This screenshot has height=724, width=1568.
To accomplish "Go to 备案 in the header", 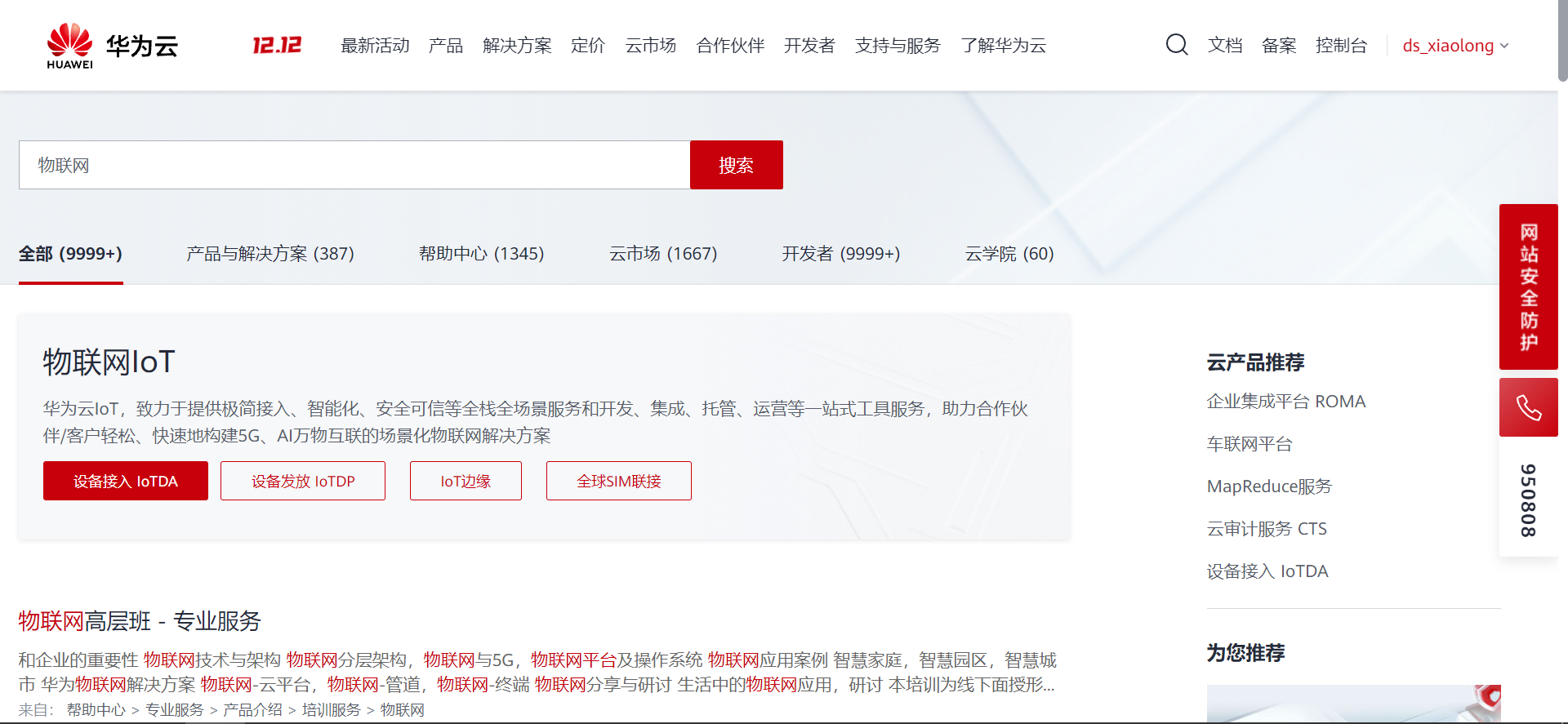I will [x=1279, y=46].
